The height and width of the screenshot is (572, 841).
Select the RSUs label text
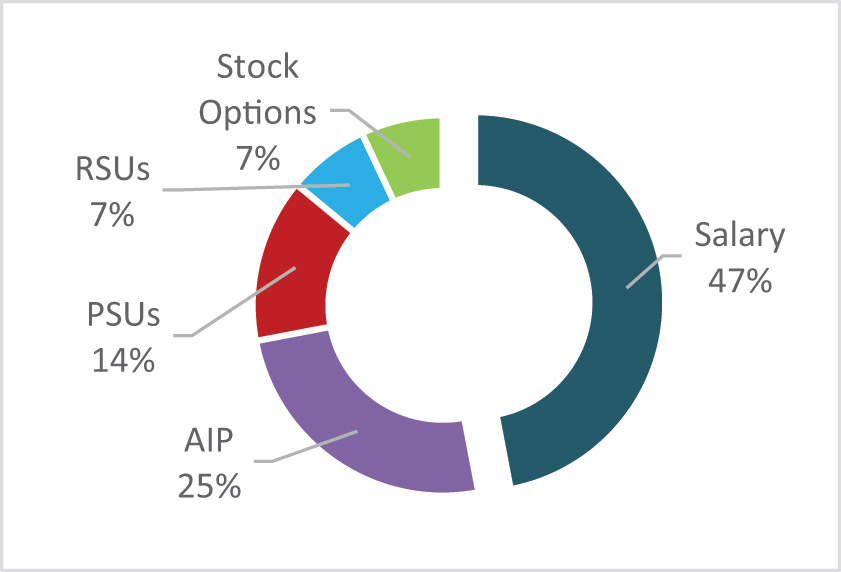[x=112, y=169]
